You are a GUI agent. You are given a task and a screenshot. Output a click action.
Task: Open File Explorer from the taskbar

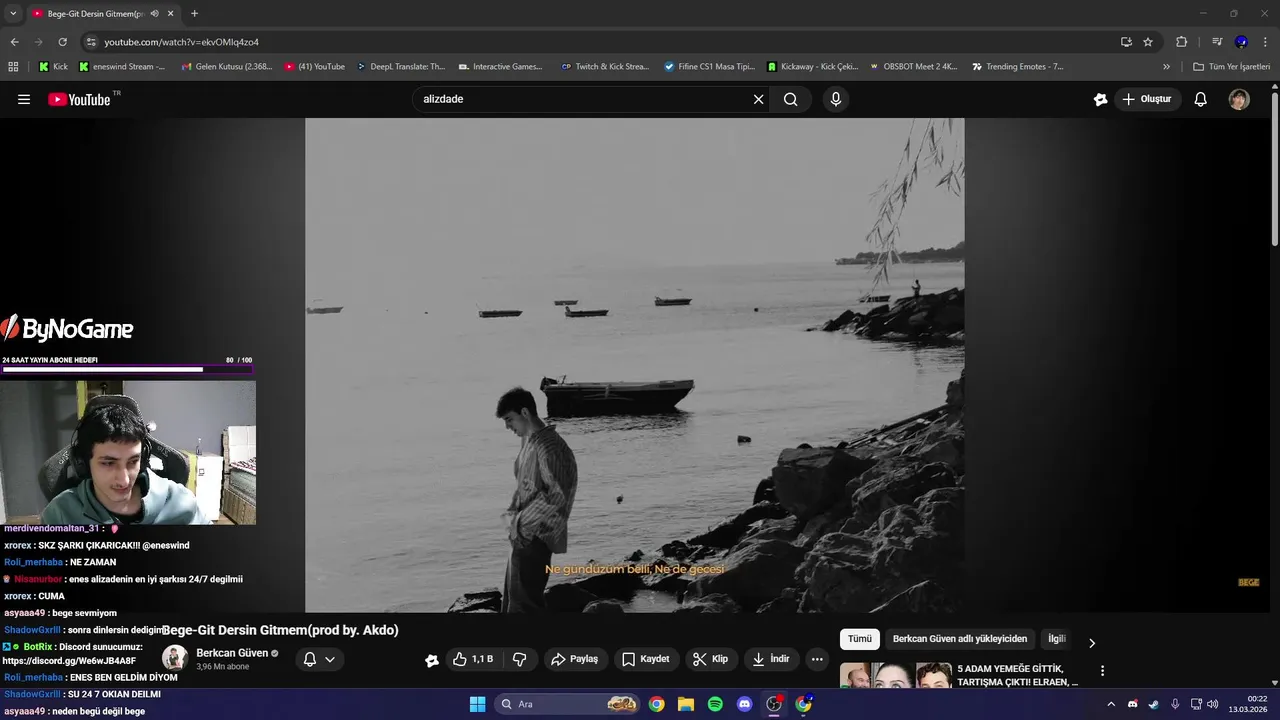tap(686, 704)
